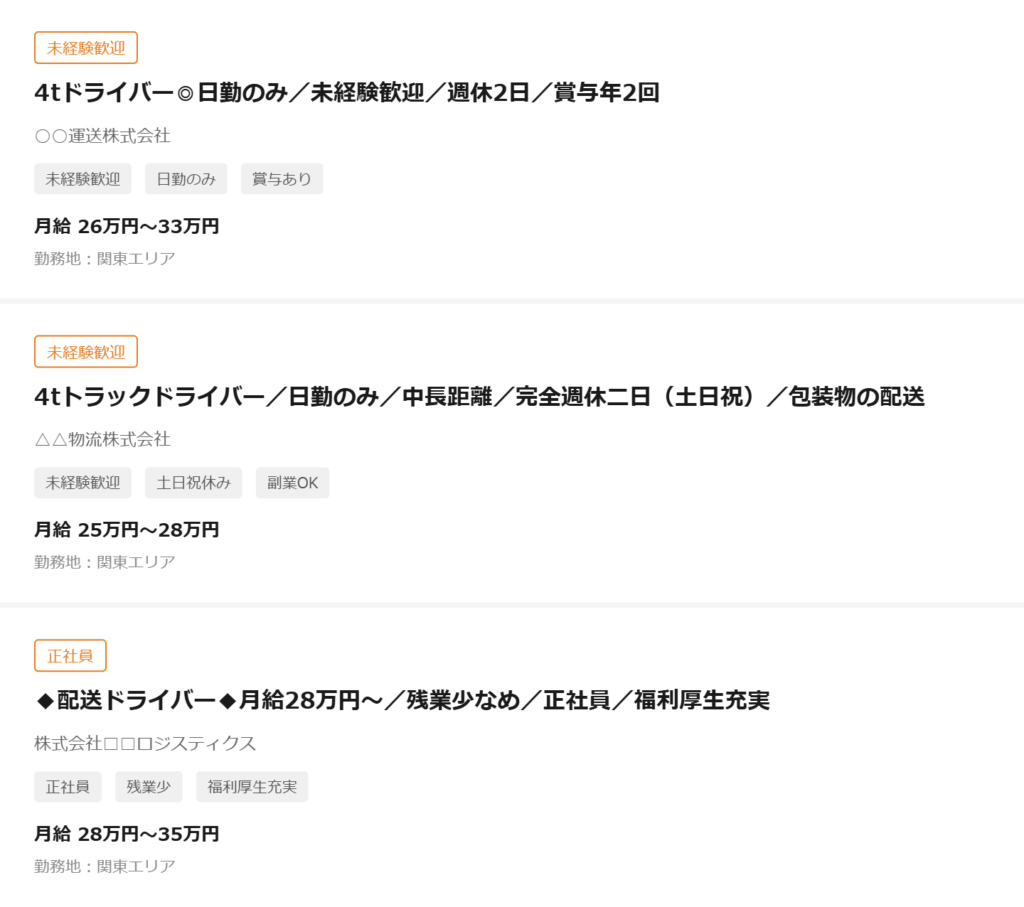
Task: Select the 副業OK tag on the second job
Action: (292, 483)
